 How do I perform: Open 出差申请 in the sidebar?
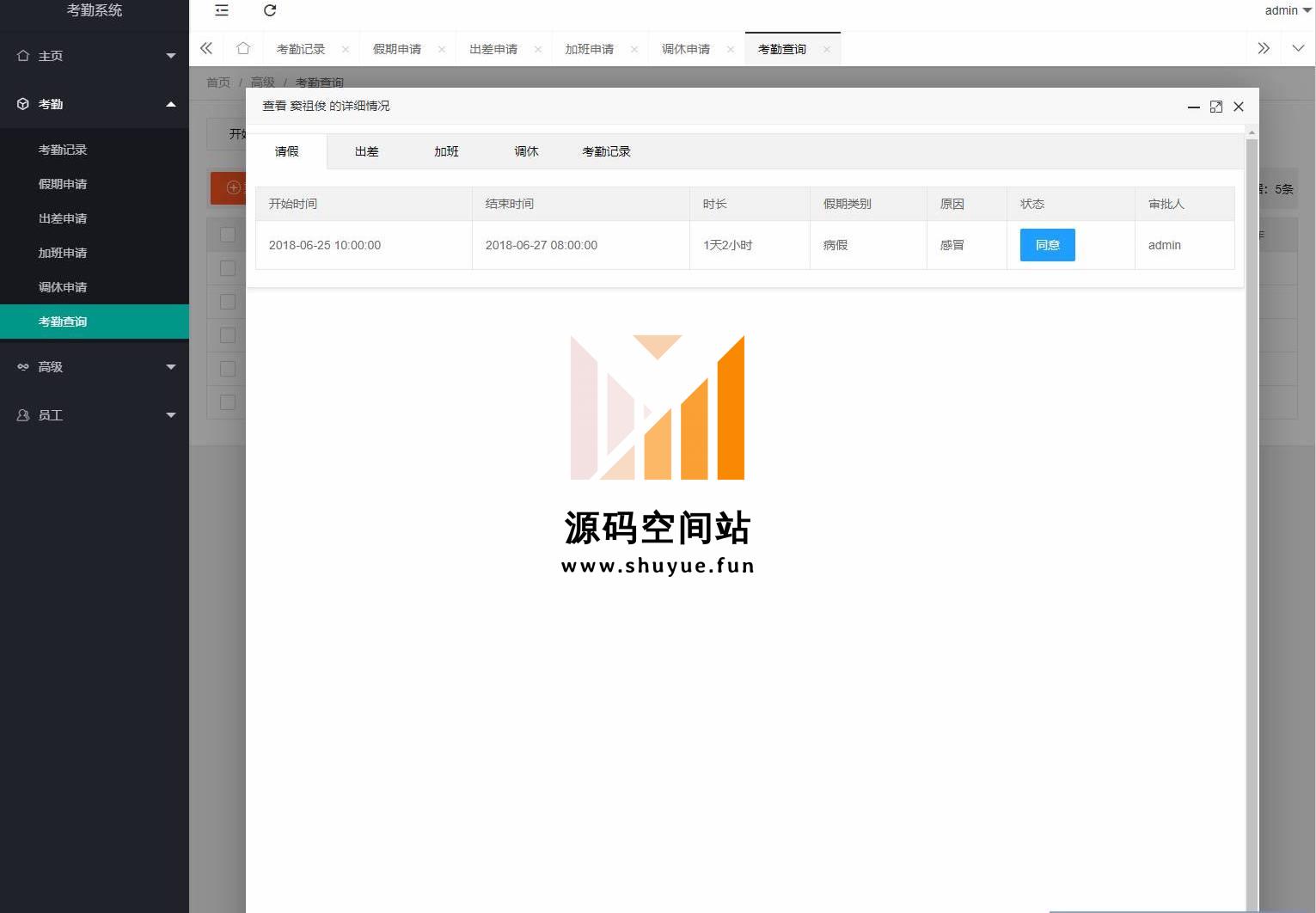tap(95, 218)
